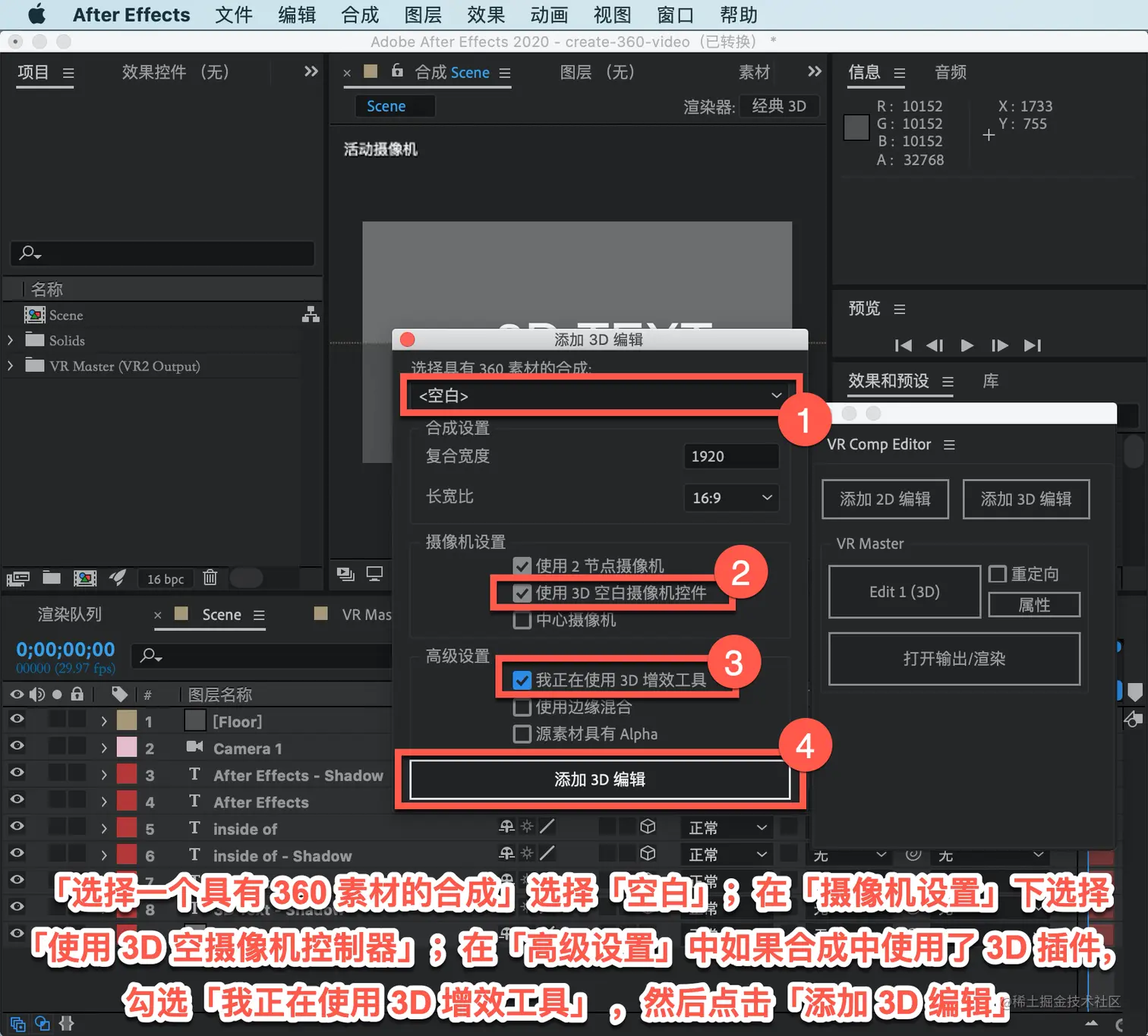Click the [Floor] layer label color swatch

127,720
